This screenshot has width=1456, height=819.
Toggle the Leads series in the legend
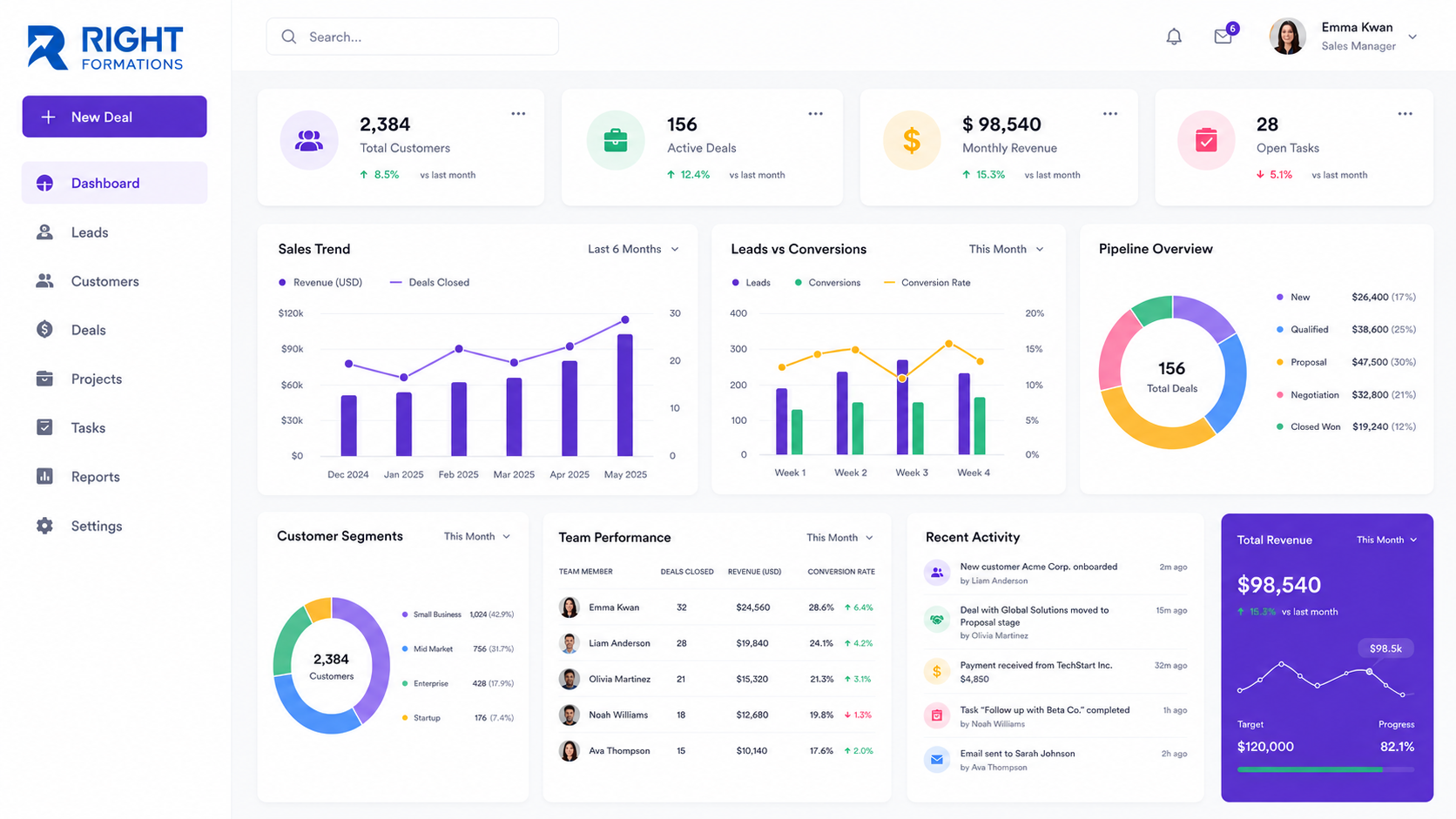[x=751, y=283]
